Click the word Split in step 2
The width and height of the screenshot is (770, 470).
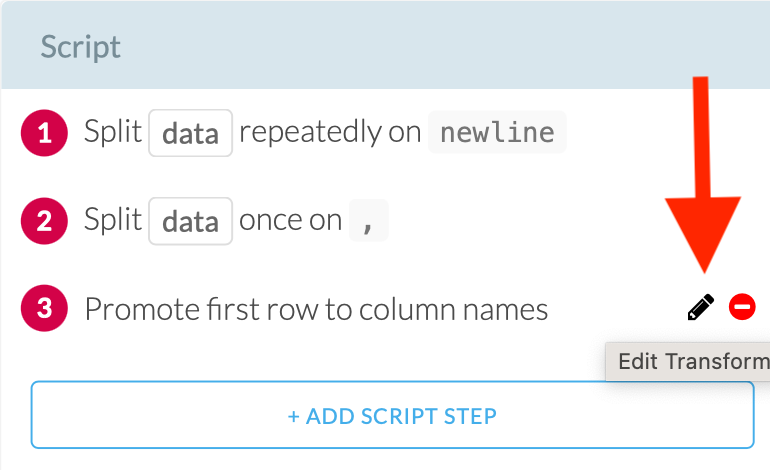(x=113, y=221)
